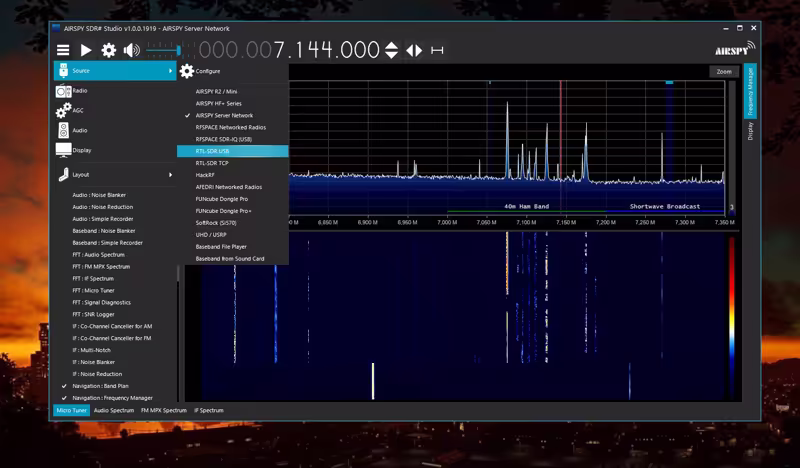Start the radio with Play button
The height and width of the screenshot is (468, 800).
[x=86, y=50]
